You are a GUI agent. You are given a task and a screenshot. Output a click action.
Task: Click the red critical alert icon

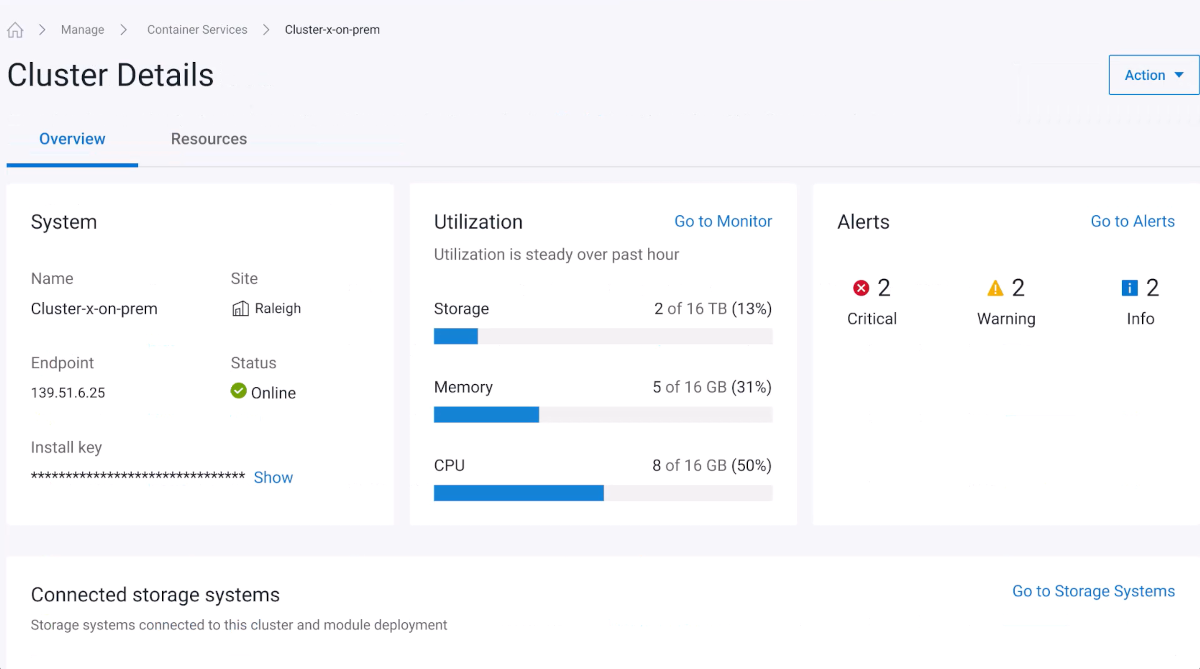point(861,288)
